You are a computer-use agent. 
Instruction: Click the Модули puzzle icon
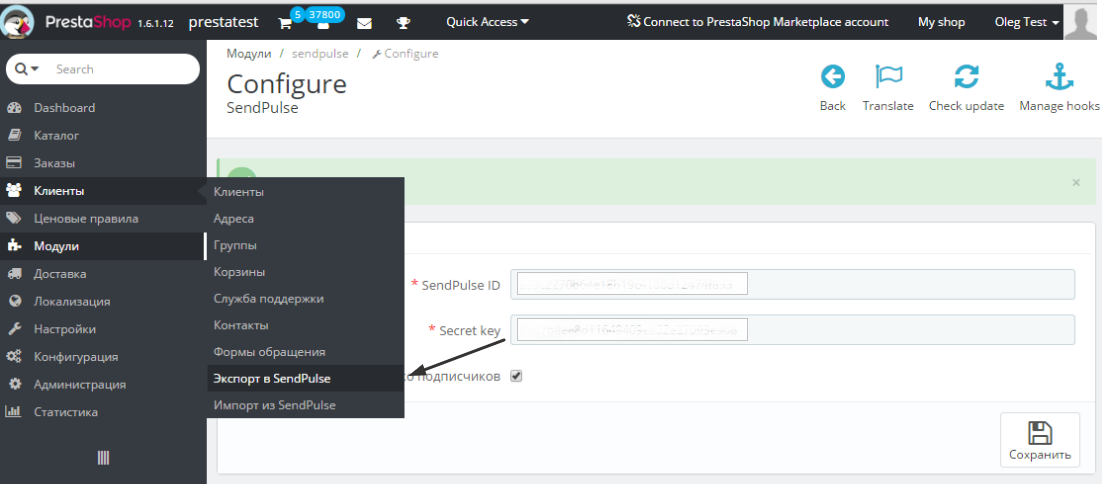pos(14,246)
